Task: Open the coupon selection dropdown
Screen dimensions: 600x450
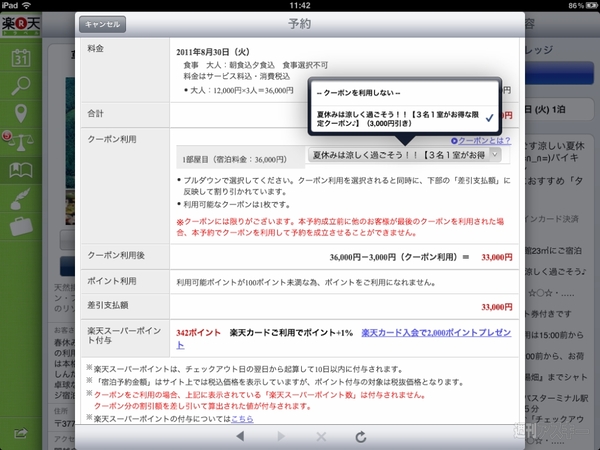Action: click(404, 155)
